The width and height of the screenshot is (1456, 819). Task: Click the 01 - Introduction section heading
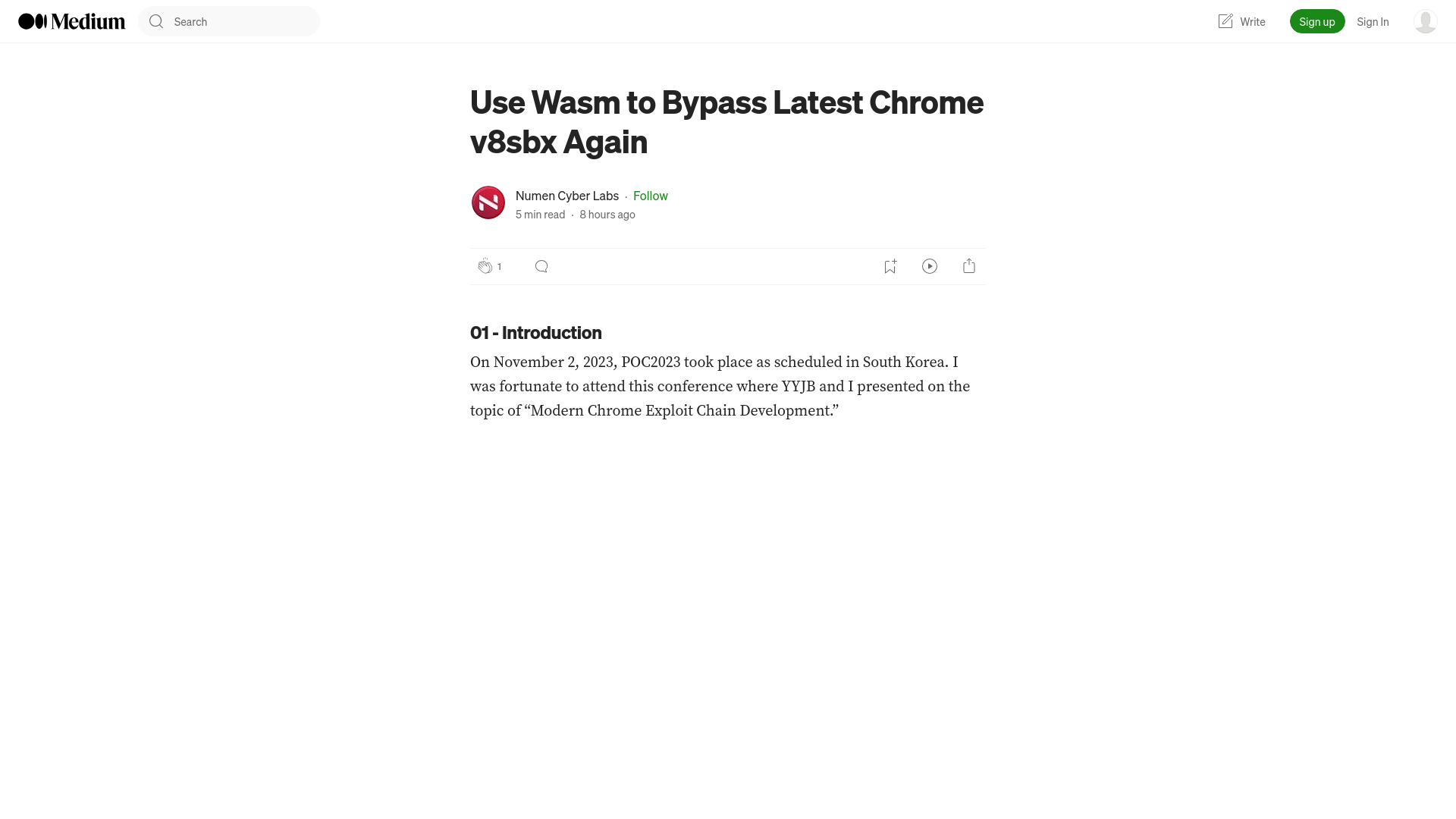(536, 332)
